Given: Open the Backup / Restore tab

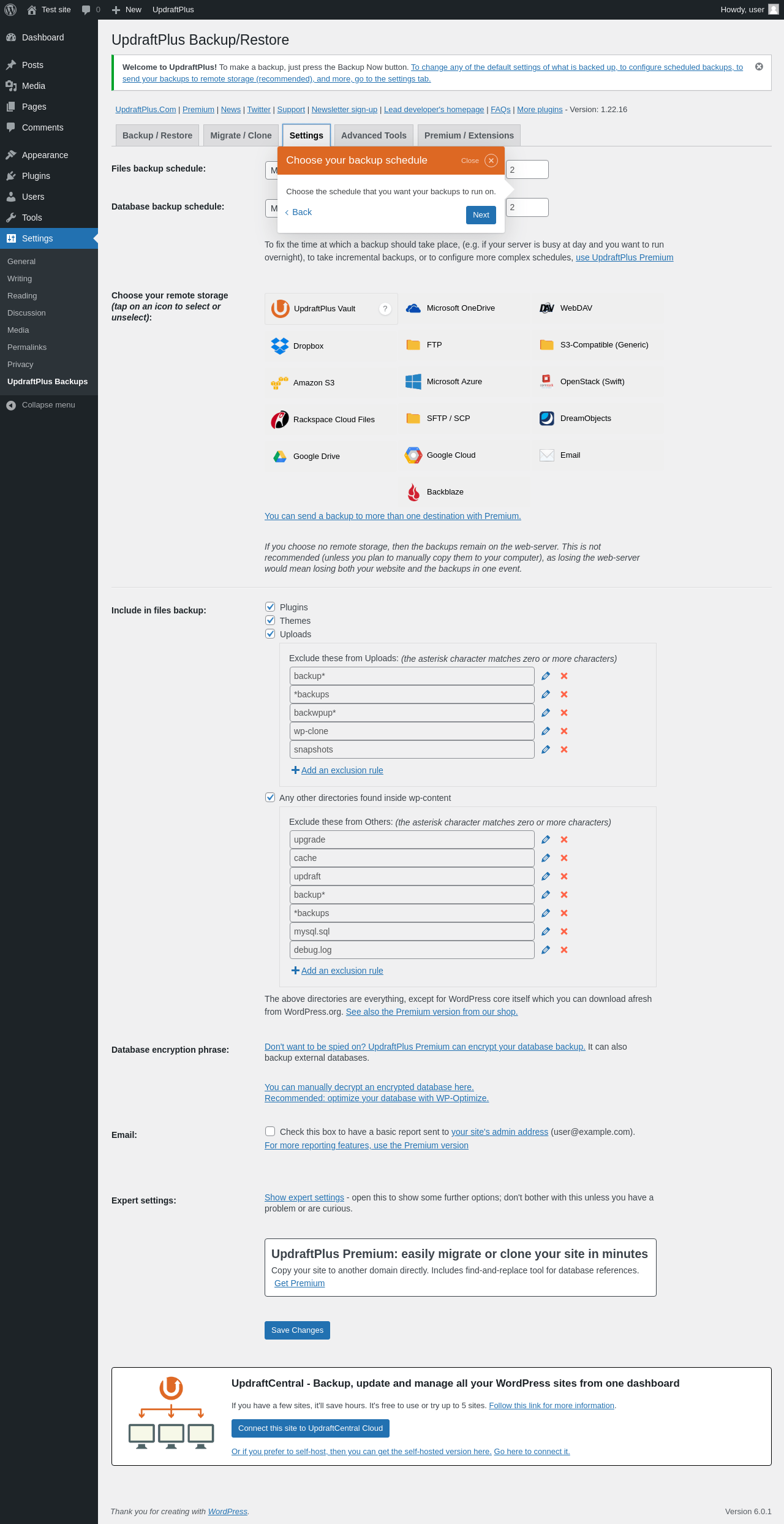Looking at the screenshot, I should point(157,135).
